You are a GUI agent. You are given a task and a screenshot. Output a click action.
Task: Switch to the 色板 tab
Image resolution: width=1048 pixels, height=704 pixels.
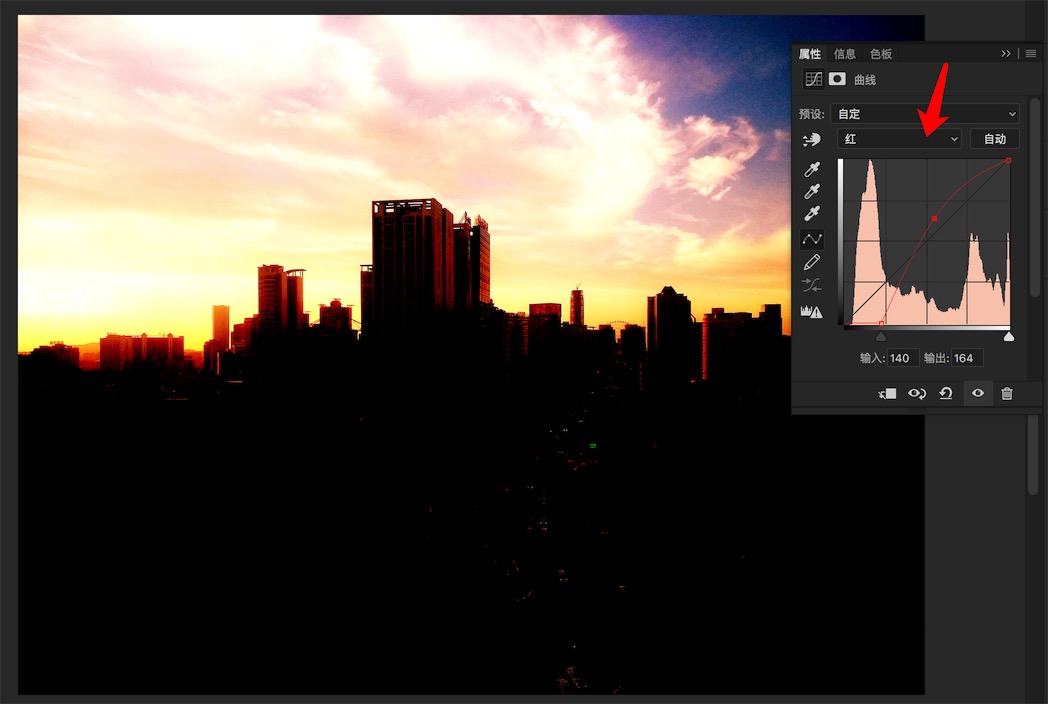pos(880,54)
